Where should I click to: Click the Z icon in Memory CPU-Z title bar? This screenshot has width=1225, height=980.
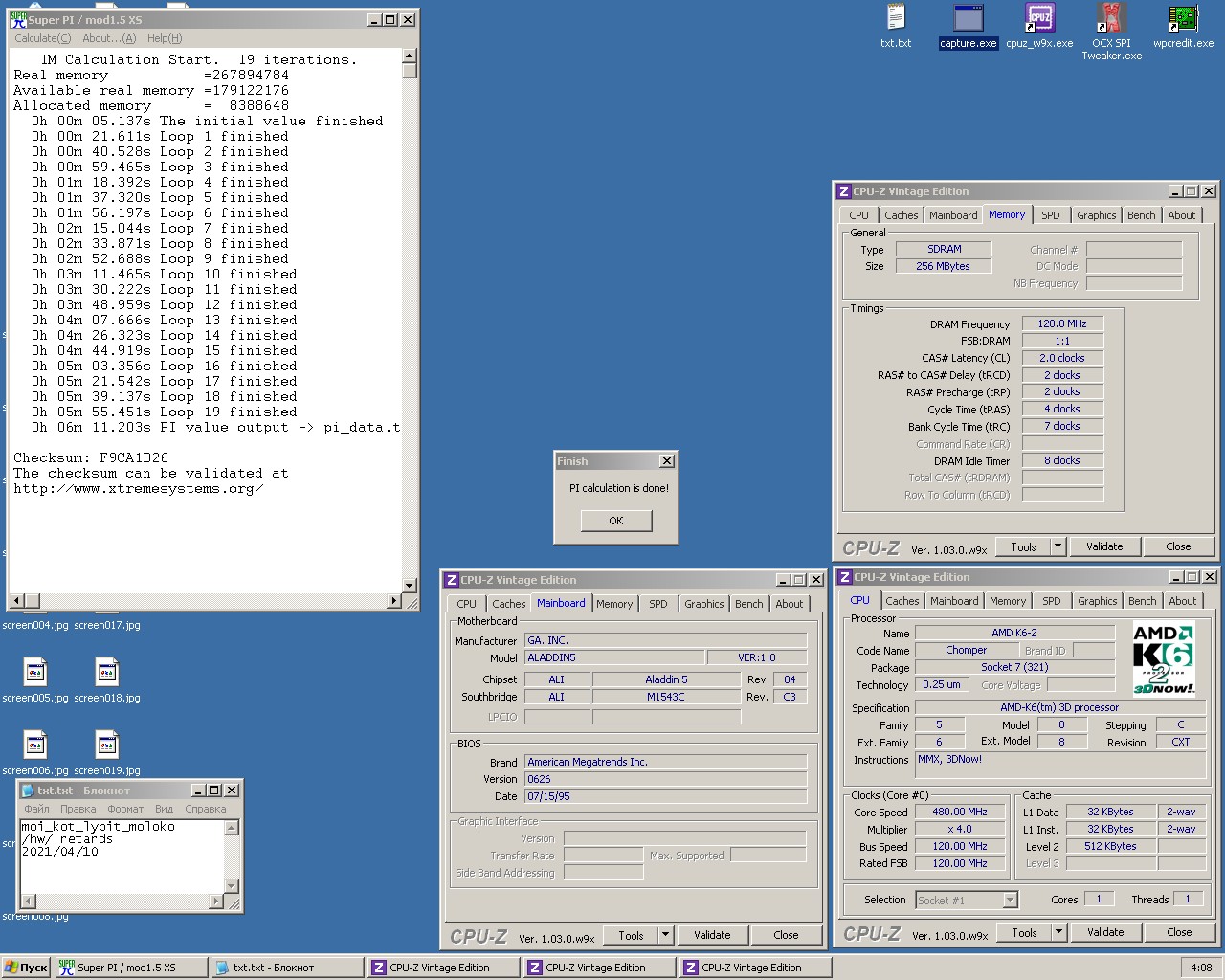tap(844, 191)
